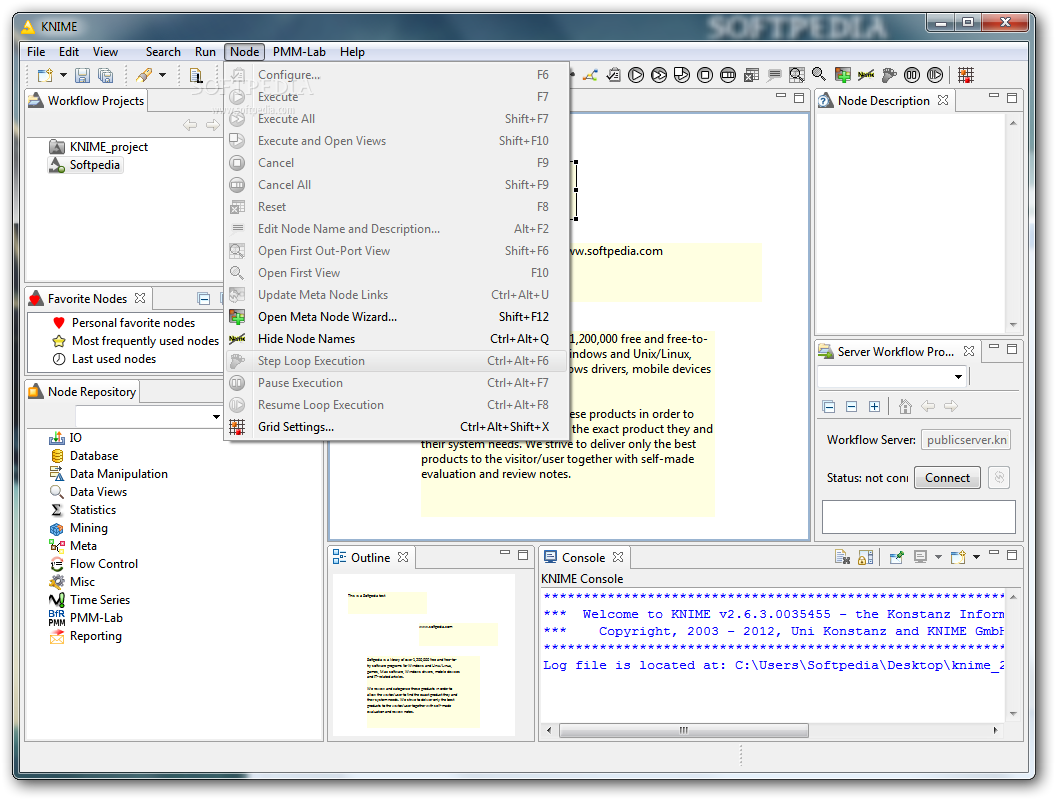
Task: Choose Hide Node Names menu entry
Action: pos(397,339)
